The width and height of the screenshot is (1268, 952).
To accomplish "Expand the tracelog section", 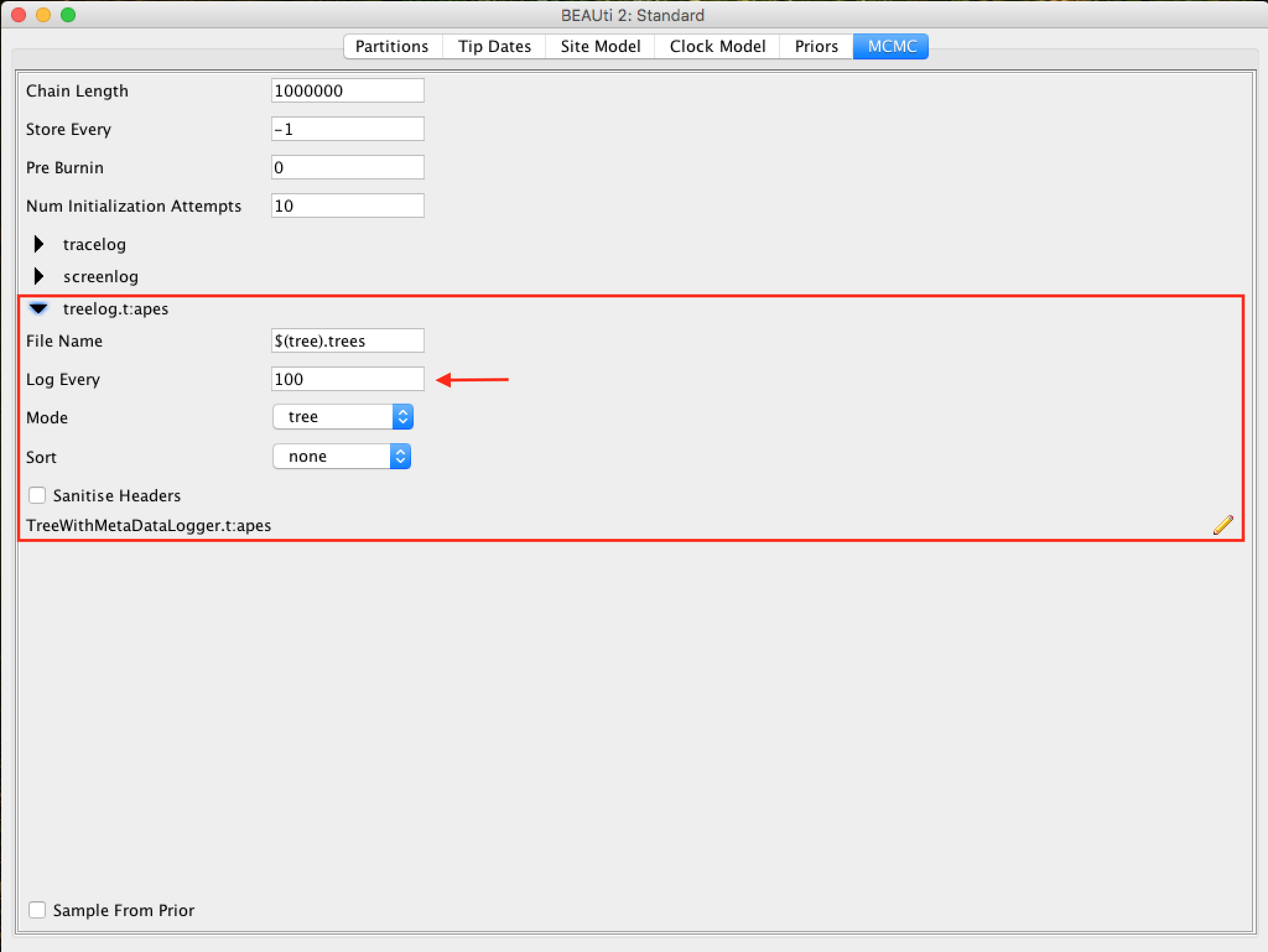I will pos(38,244).
